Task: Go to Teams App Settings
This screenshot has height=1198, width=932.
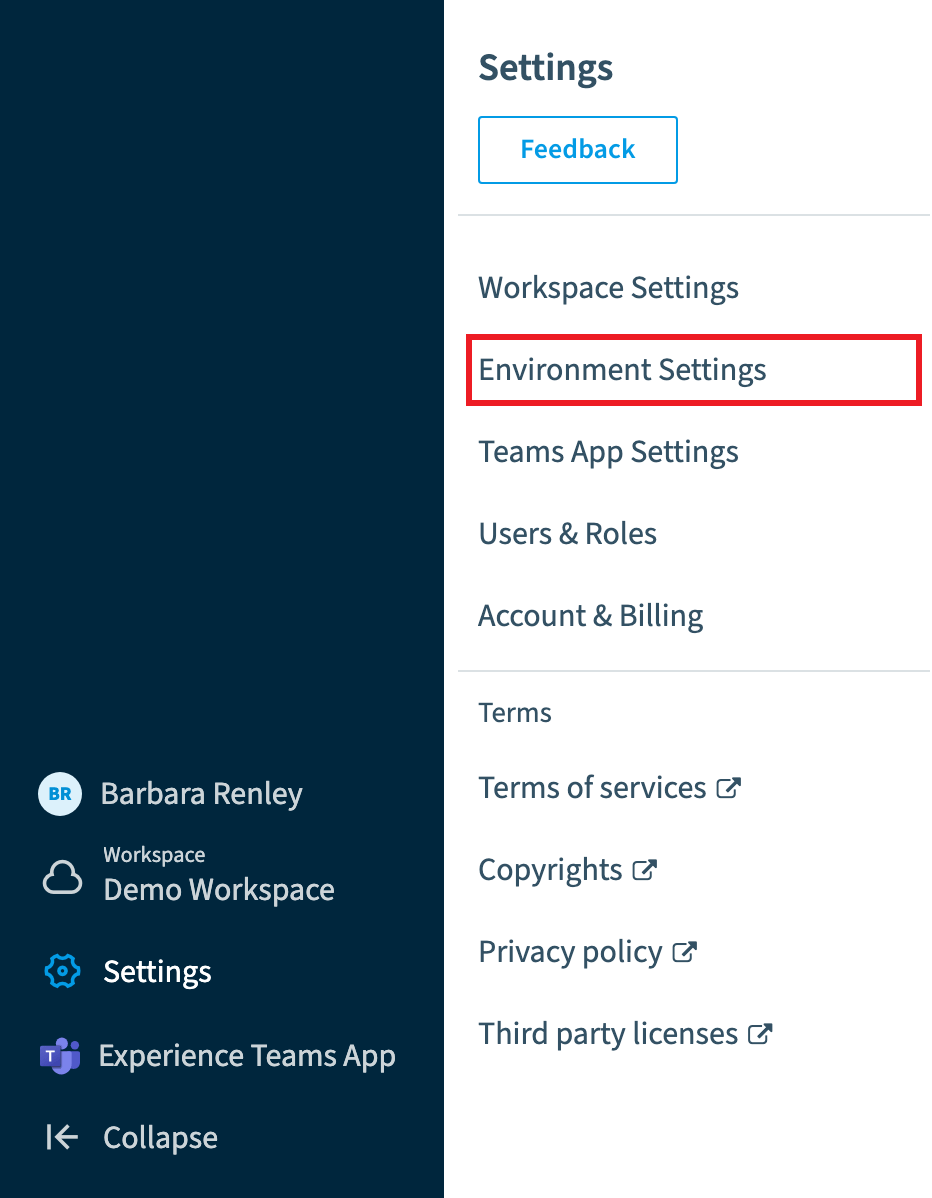Action: [x=608, y=452]
